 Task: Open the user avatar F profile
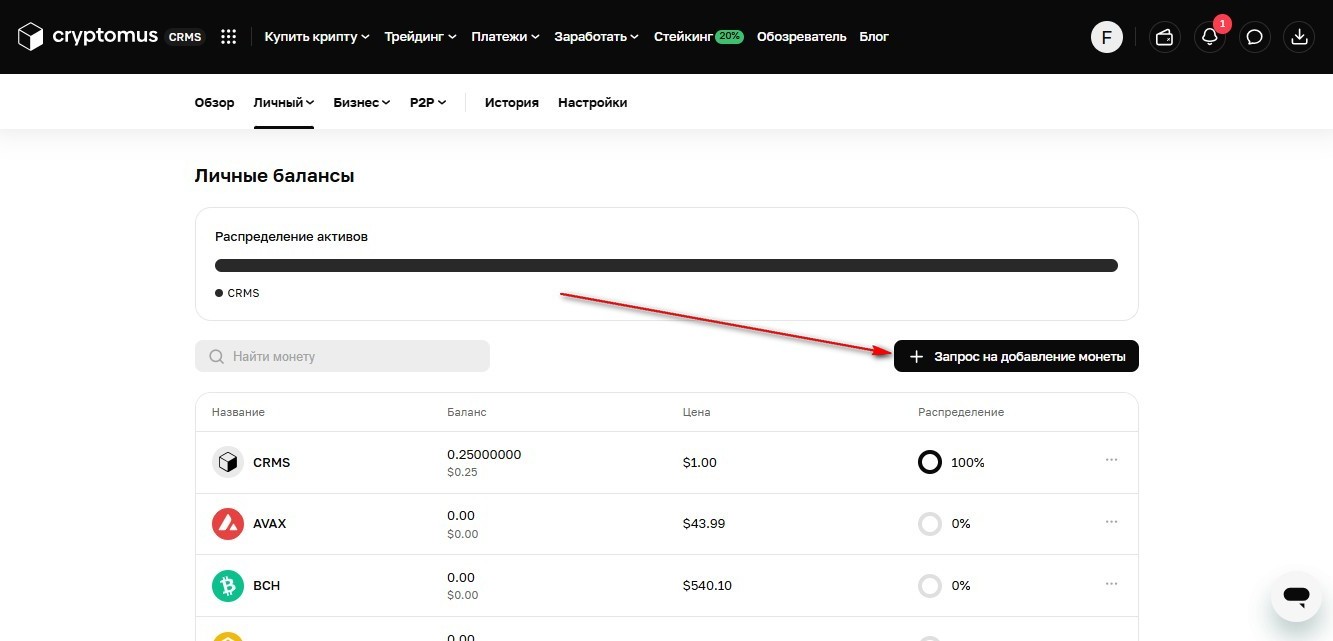[1107, 37]
